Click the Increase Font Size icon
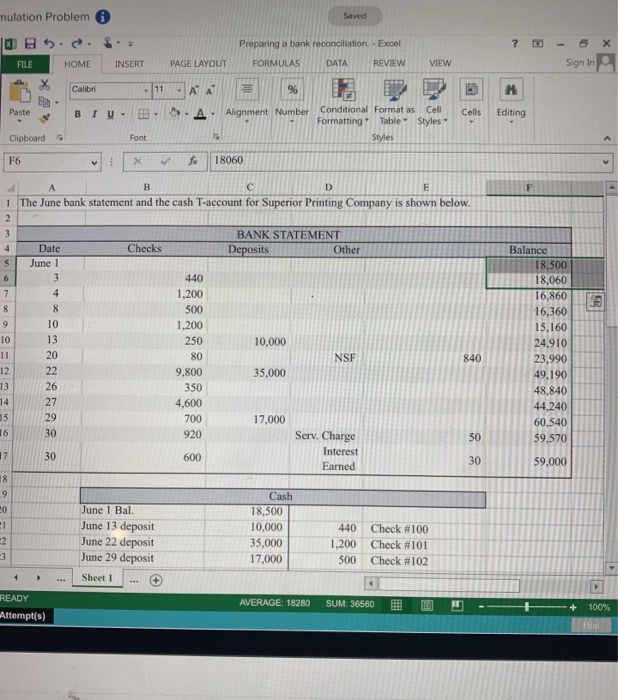 (x=193, y=90)
